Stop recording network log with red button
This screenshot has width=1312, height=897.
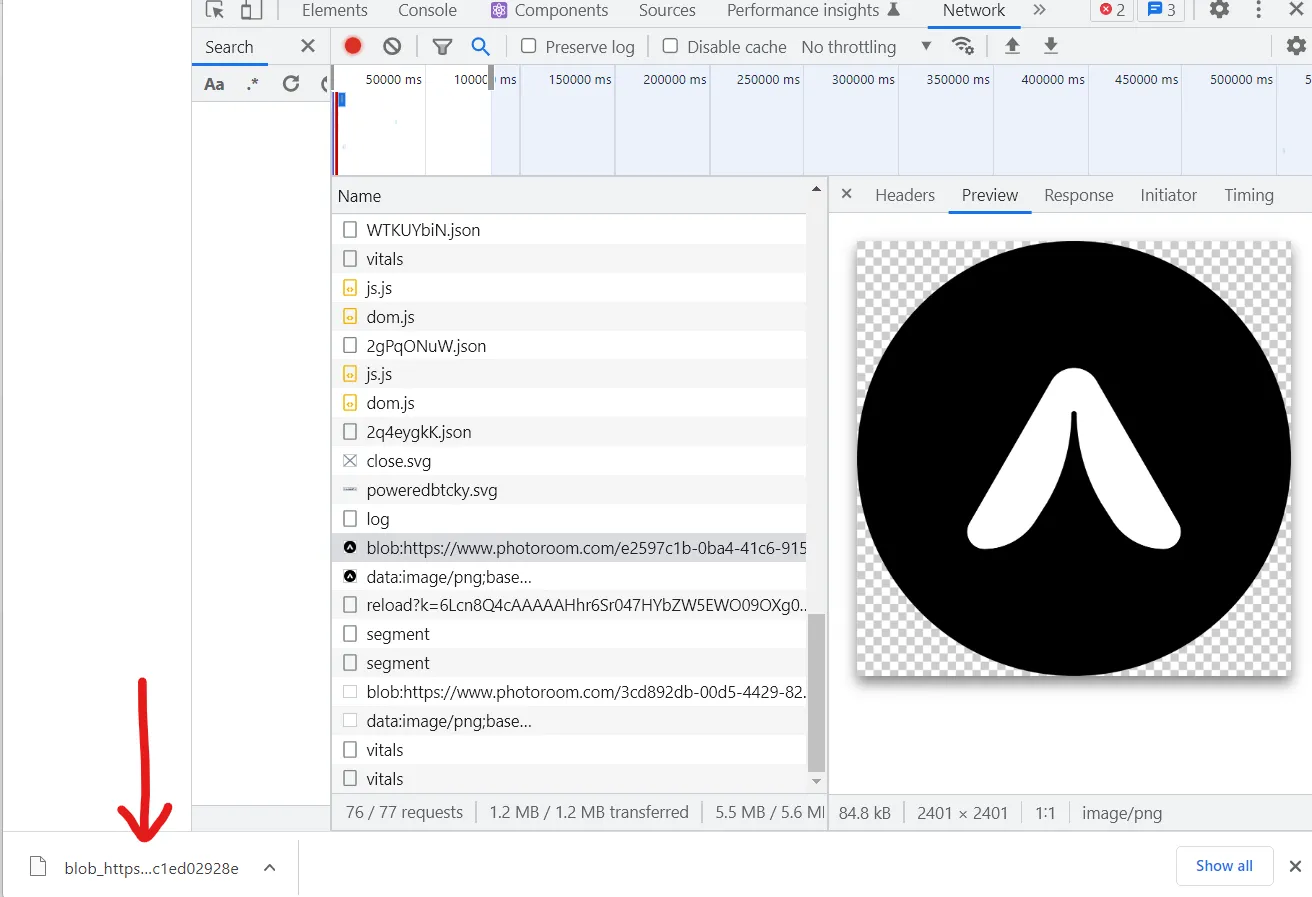click(353, 46)
